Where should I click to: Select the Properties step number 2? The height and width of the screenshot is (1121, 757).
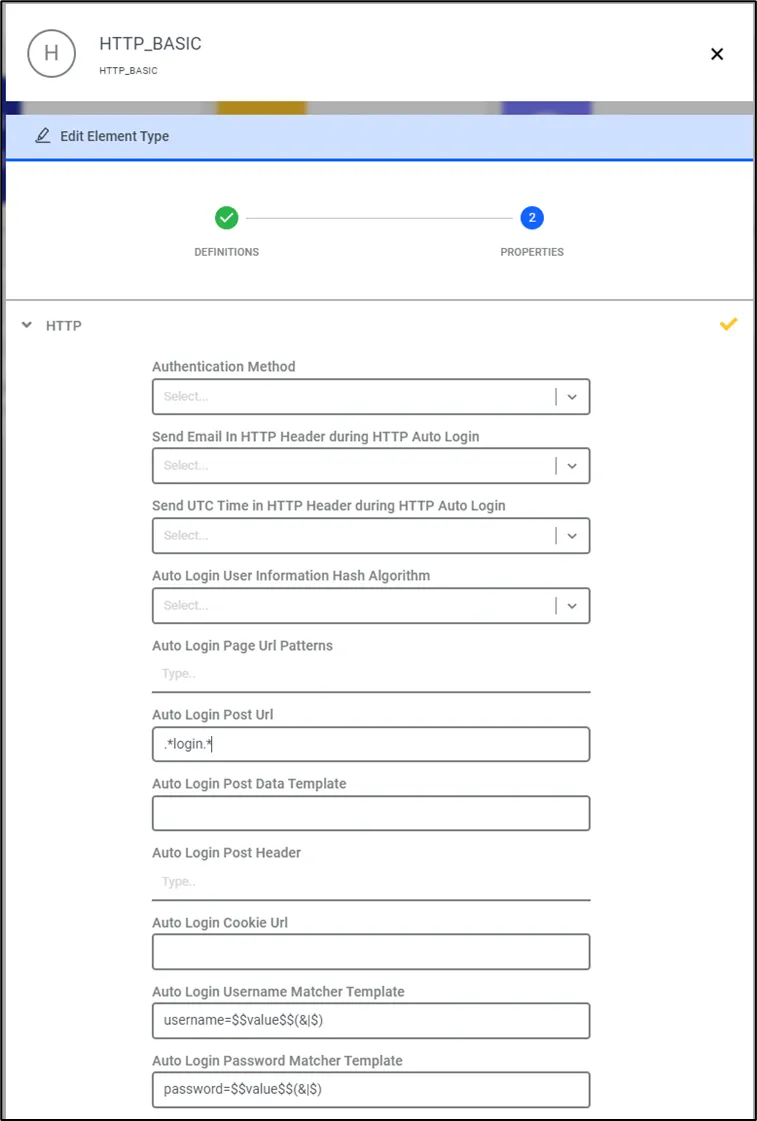pos(532,217)
